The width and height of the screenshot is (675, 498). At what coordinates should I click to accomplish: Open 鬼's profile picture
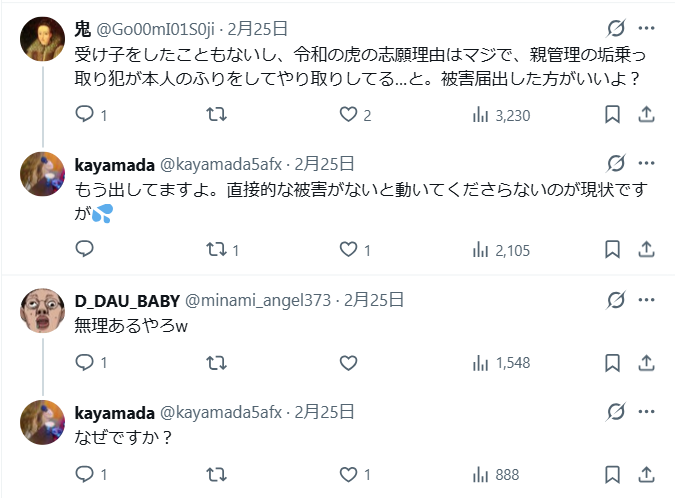[42, 40]
